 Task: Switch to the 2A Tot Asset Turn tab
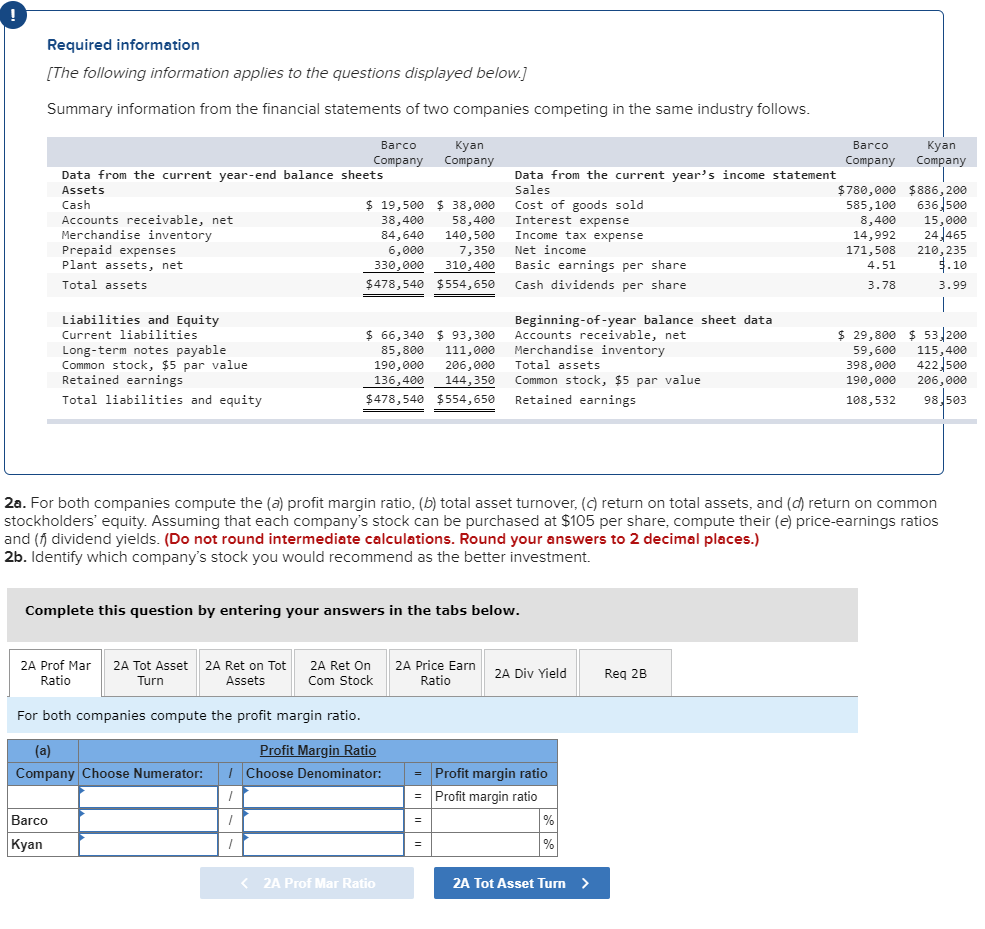point(149,672)
